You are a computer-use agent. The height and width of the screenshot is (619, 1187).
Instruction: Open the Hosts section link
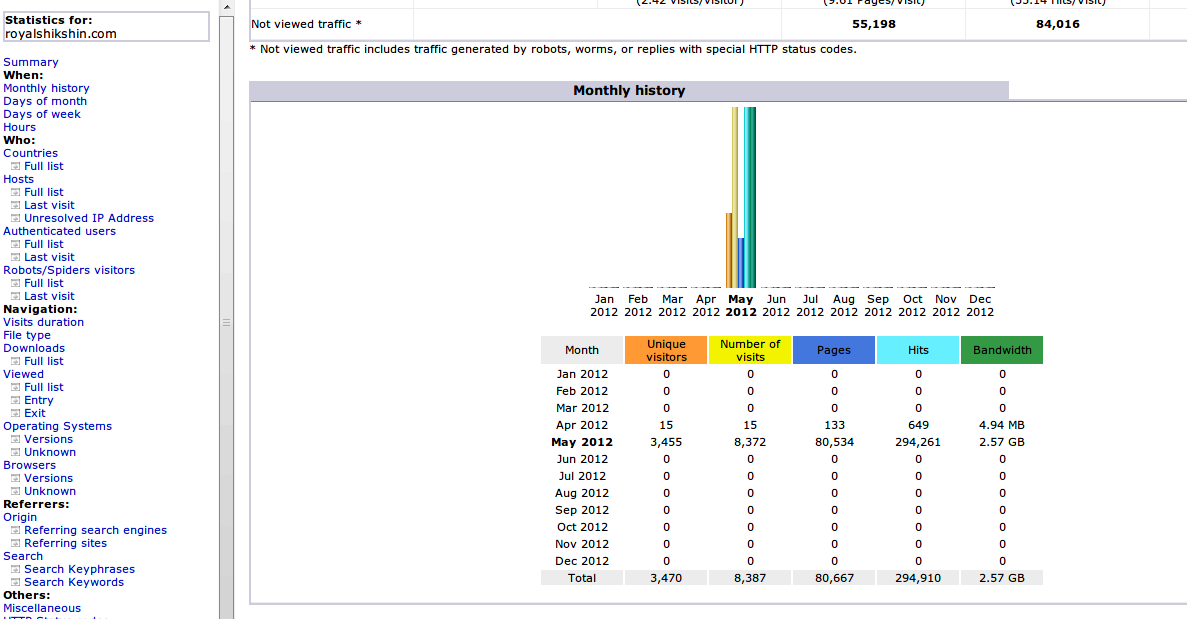(18, 179)
